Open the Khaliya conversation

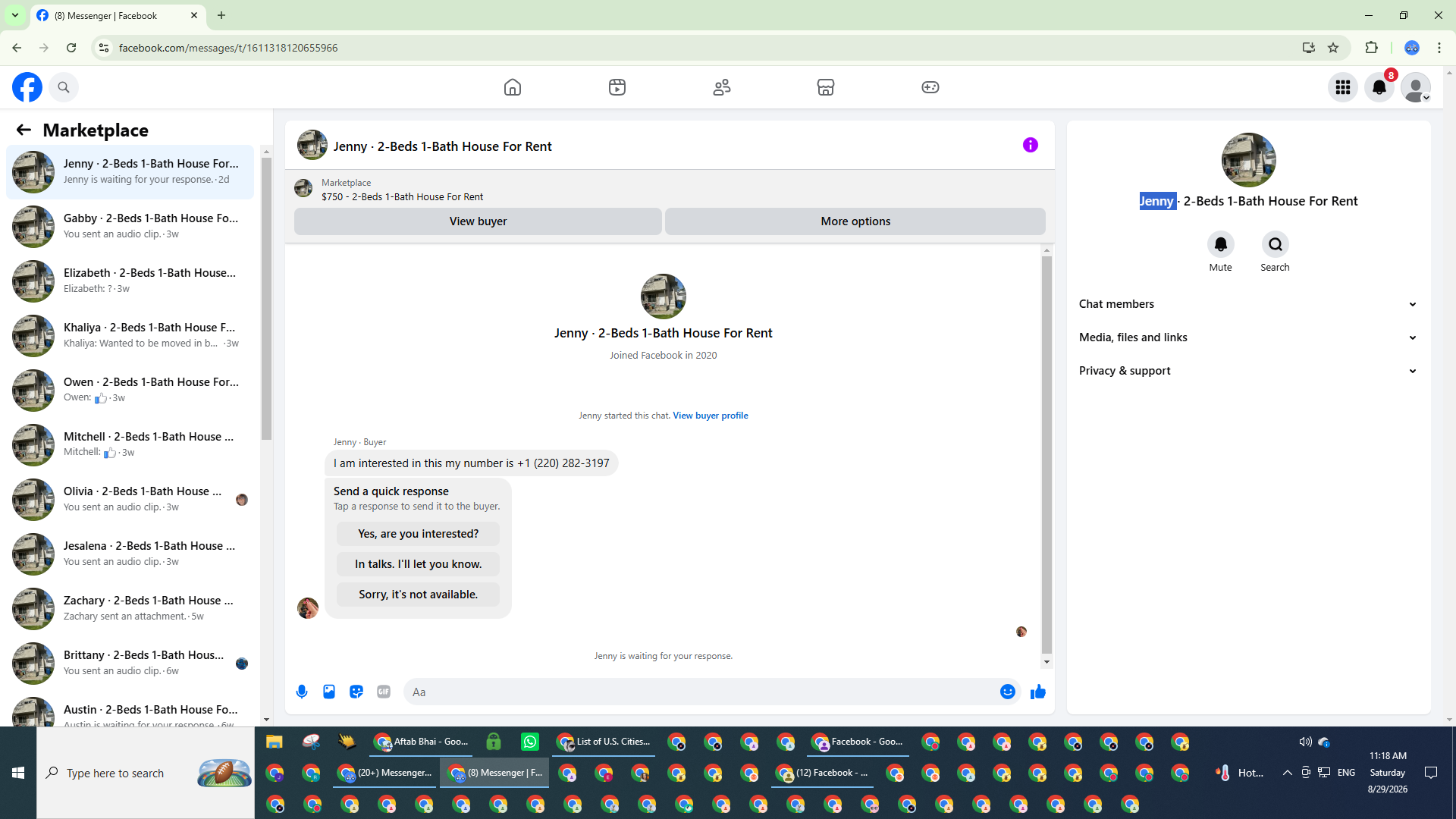tap(130, 336)
